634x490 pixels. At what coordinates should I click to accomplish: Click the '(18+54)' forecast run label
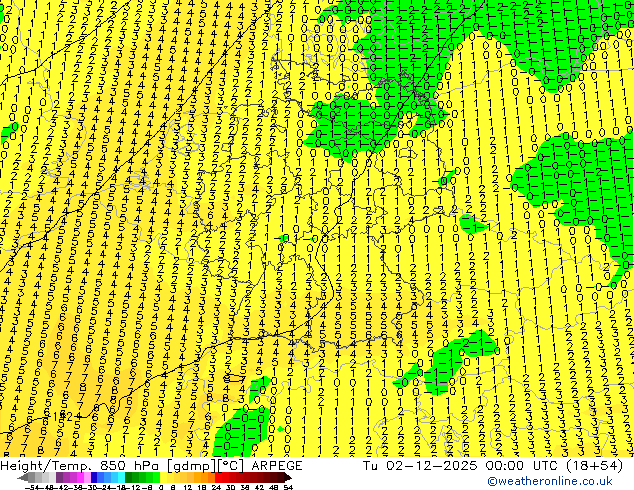(595, 466)
